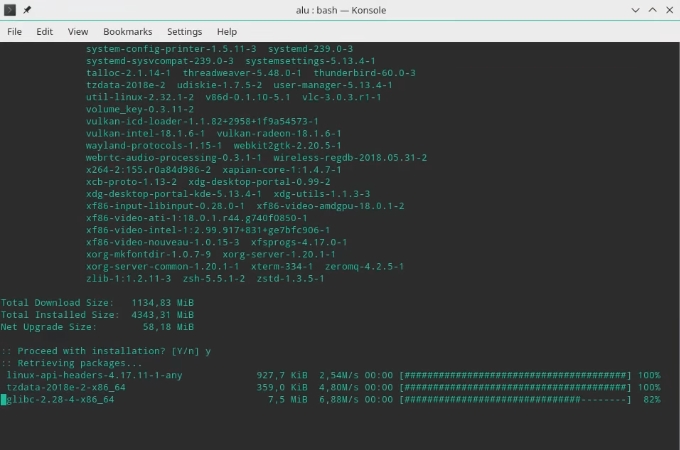Viewport: 680px width, 450px height.
Task: Click the linux-api-headers download line
Action: (333, 375)
